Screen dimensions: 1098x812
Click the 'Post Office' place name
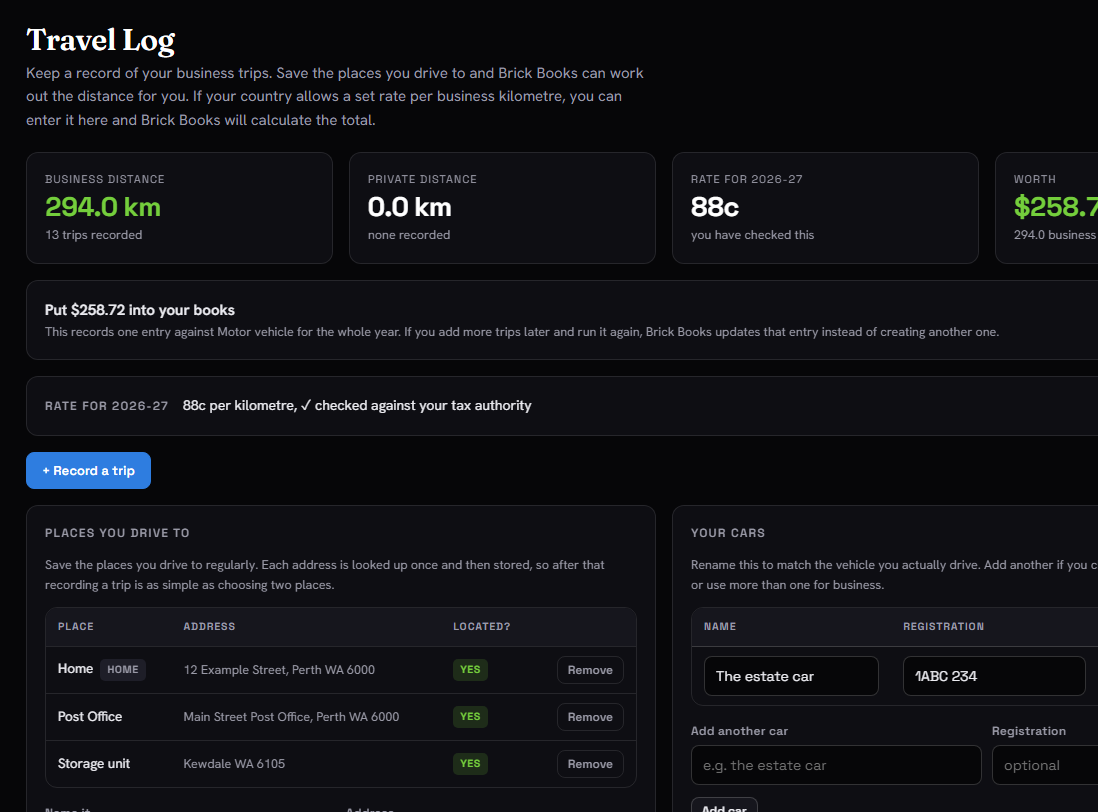(90, 717)
